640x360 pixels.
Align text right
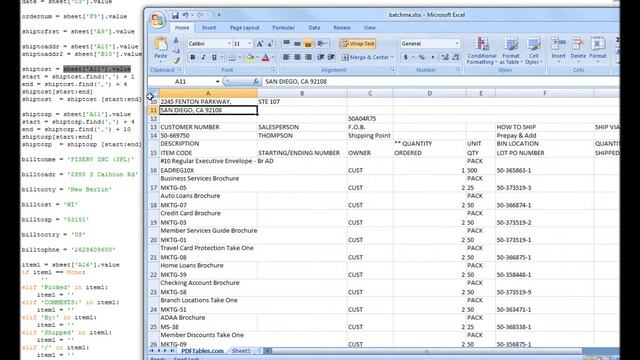point(308,57)
